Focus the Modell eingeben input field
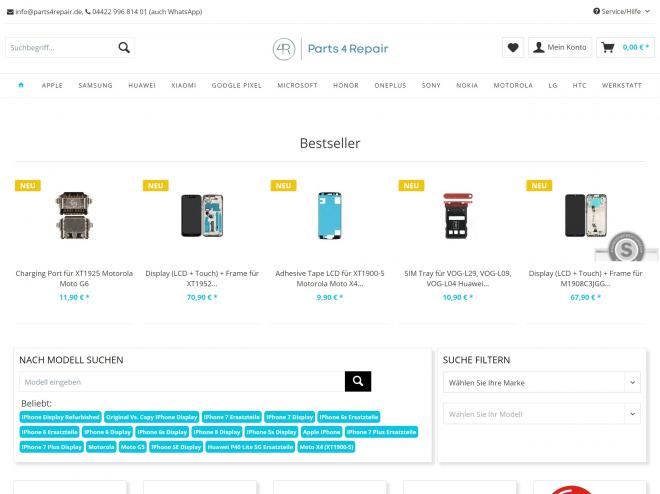The width and height of the screenshot is (660, 494). click(x=182, y=382)
